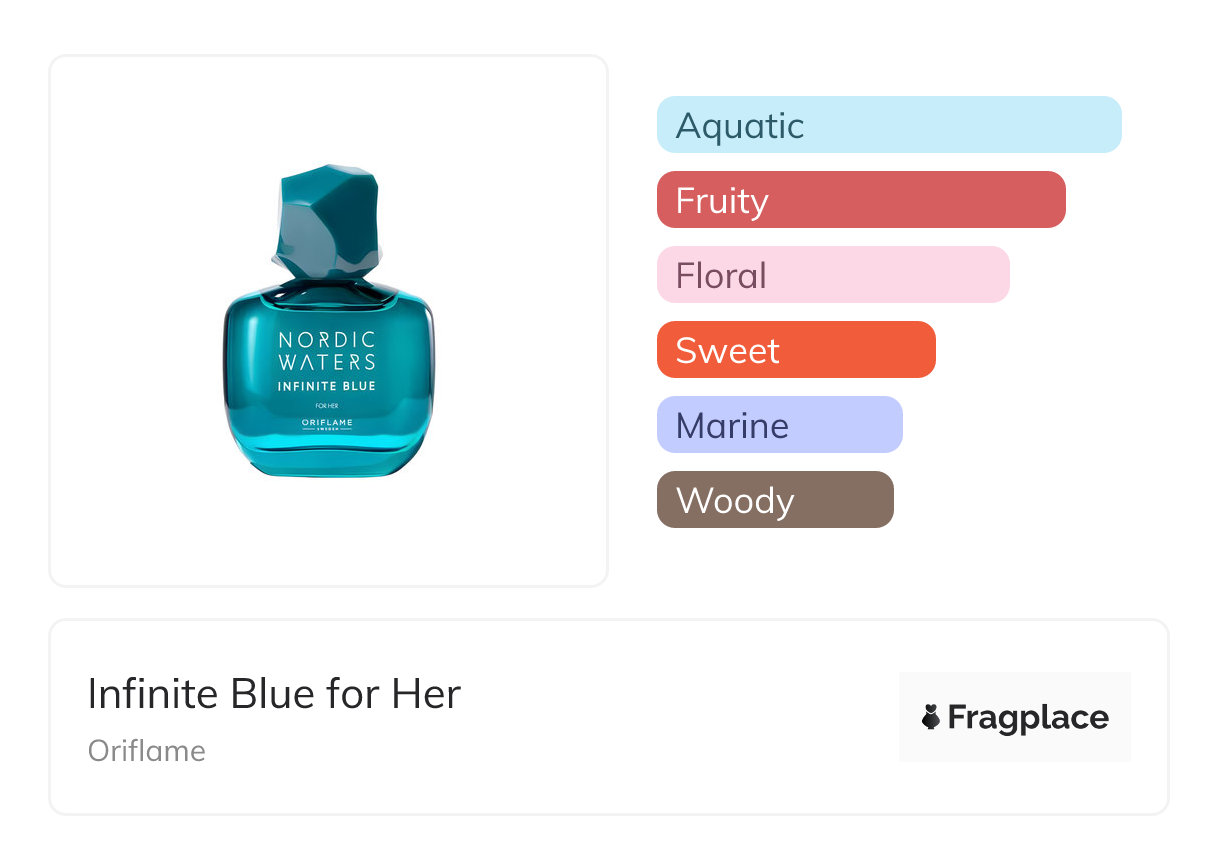Open the Infinite Blue for Her title
Viewport: 1218px width, 864px height.
pos(274,694)
